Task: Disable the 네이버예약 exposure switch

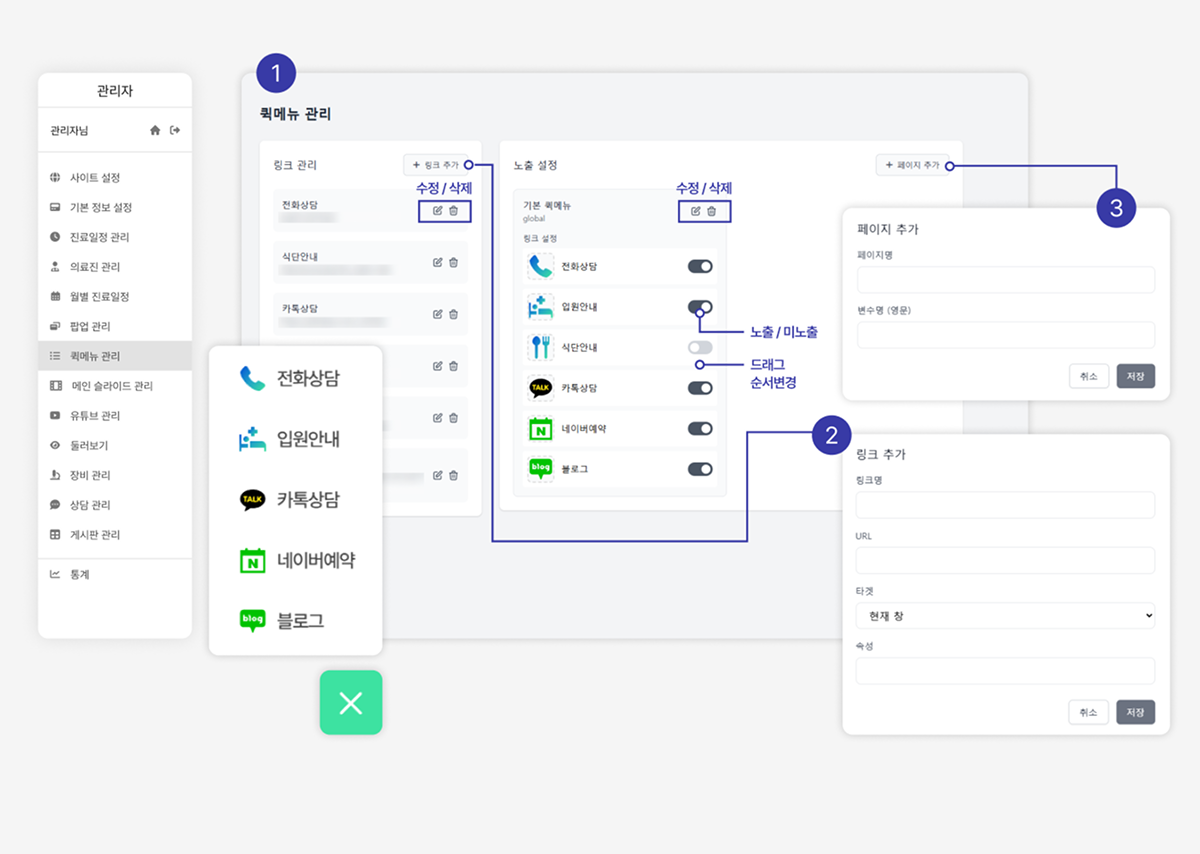Action: point(700,428)
